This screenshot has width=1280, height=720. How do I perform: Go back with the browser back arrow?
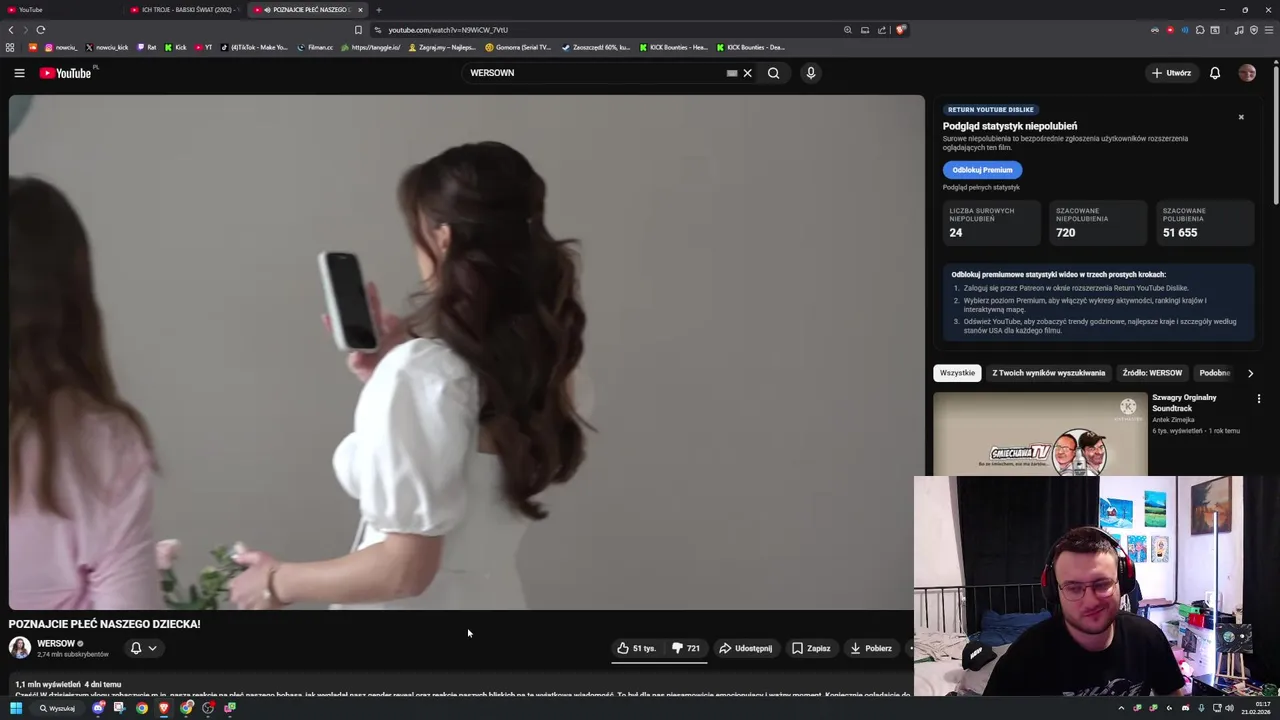click(11, 30)
